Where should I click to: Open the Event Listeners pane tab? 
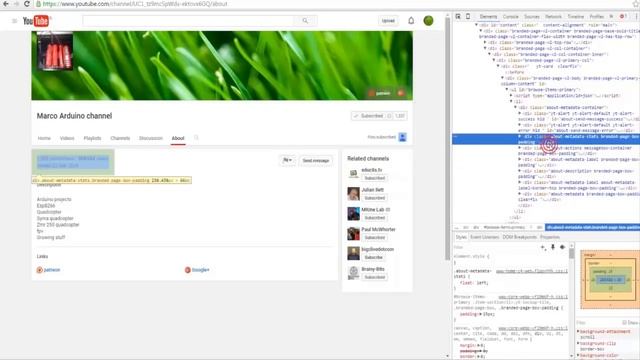[484, 237]
